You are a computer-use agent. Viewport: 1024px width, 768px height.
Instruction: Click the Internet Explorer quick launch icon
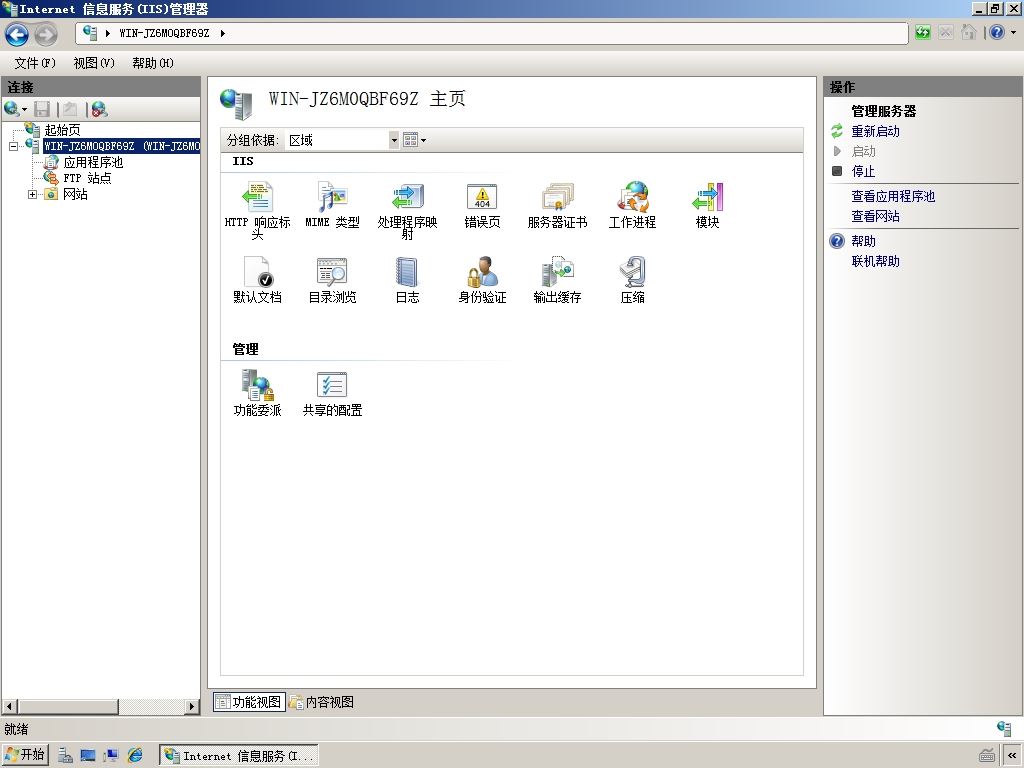coord(135,756)
